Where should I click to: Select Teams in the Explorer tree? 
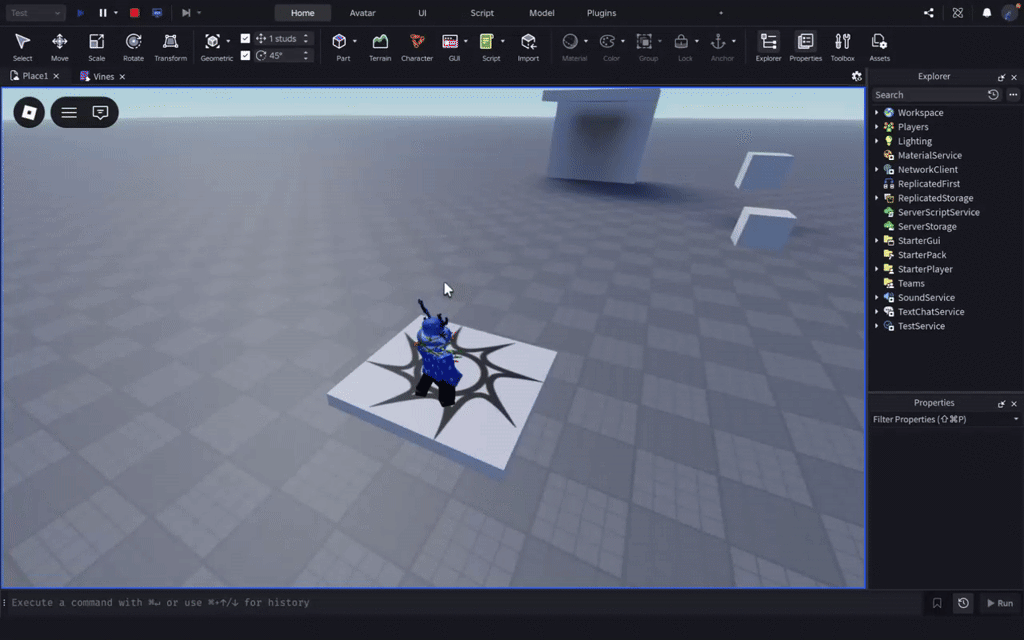pyautogui.click(x=910, y=283)
